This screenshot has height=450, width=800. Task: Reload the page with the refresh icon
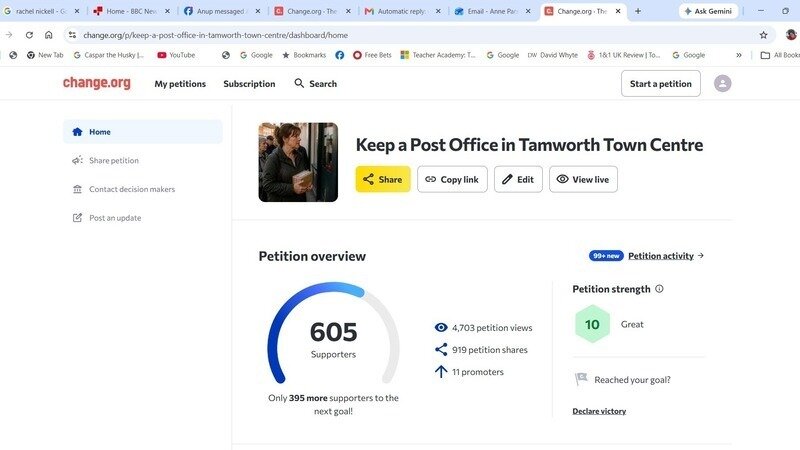click(29, 35)
